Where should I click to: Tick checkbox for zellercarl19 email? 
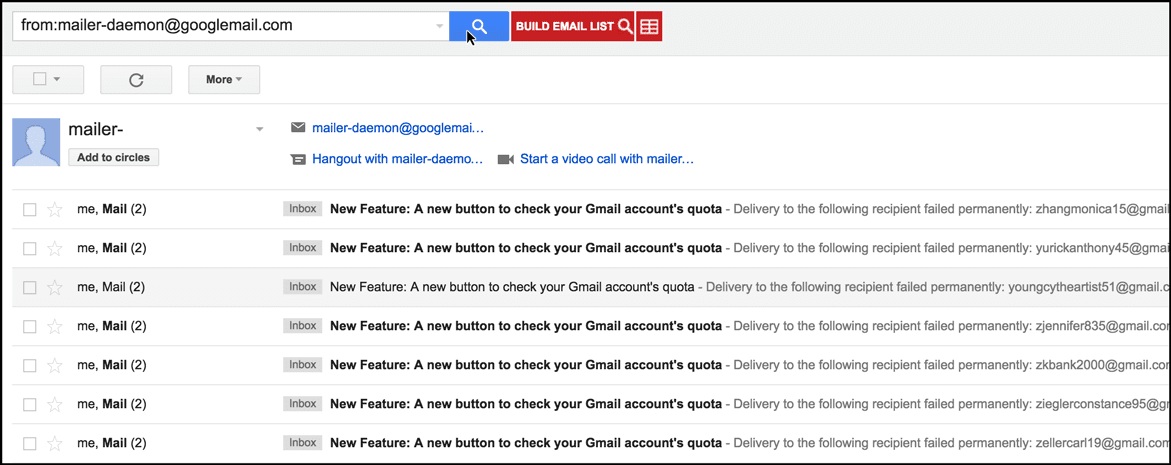click(x=30, y=443)
